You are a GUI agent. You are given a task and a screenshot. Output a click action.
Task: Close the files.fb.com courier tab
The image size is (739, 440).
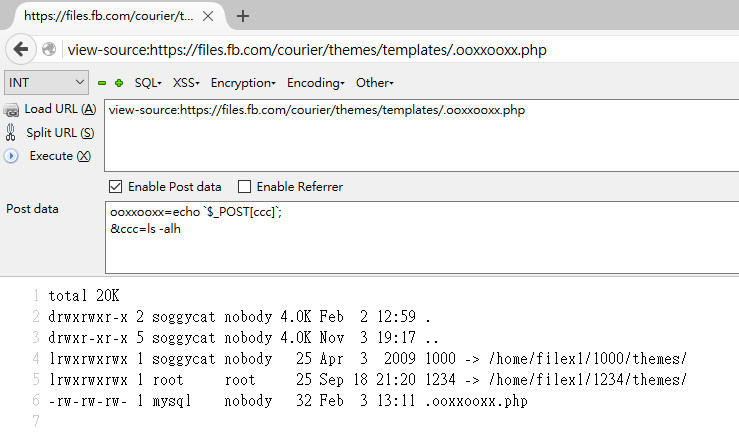click(x=208, y=16)
